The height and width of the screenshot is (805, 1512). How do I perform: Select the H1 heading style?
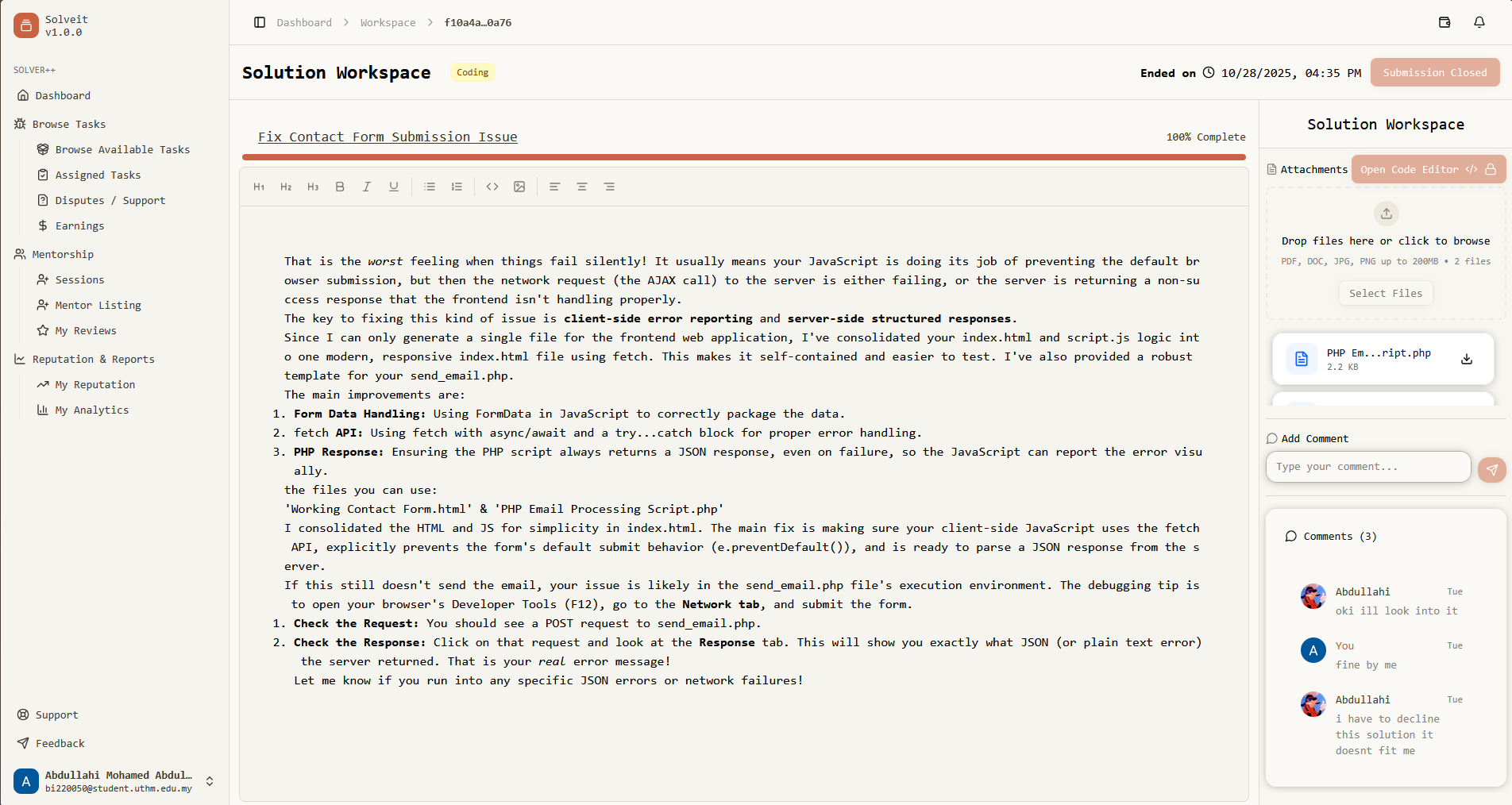point(259,187)
